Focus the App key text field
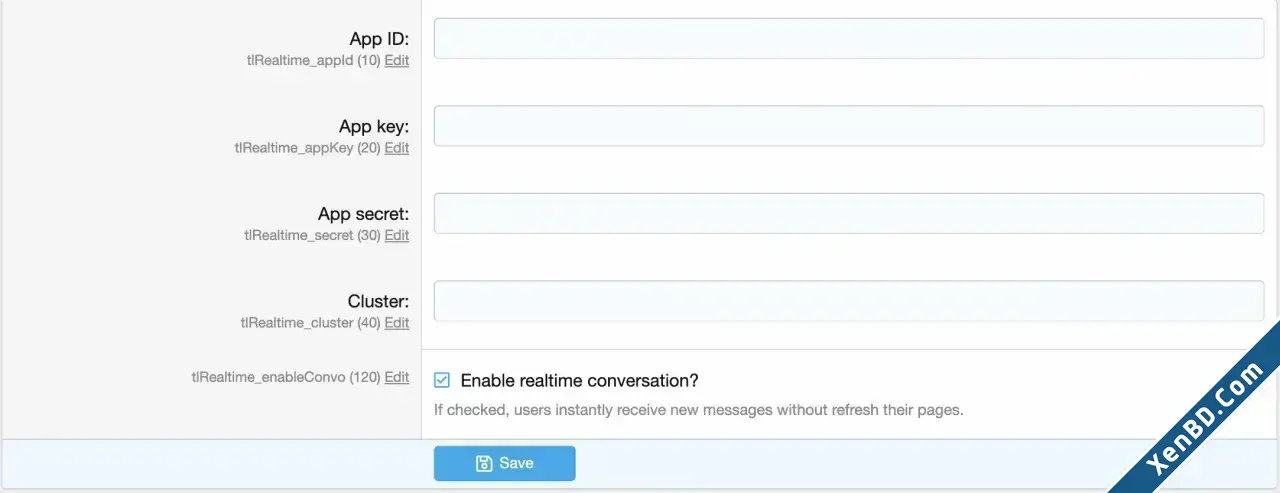The height and width of the screenshot is (493, 1280). (x=849, y=126)
